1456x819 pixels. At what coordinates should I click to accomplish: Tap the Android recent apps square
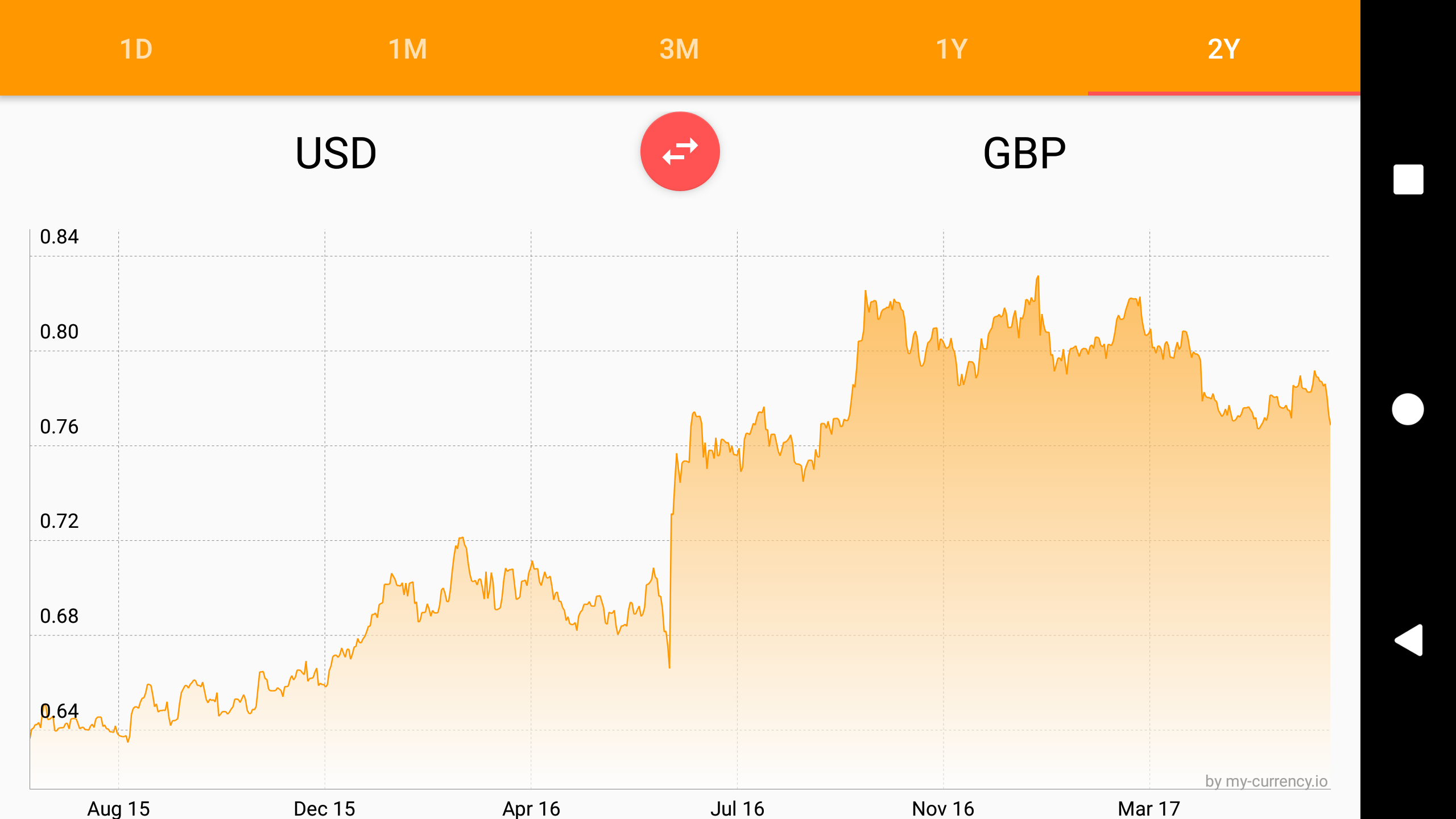[1408, 179]
